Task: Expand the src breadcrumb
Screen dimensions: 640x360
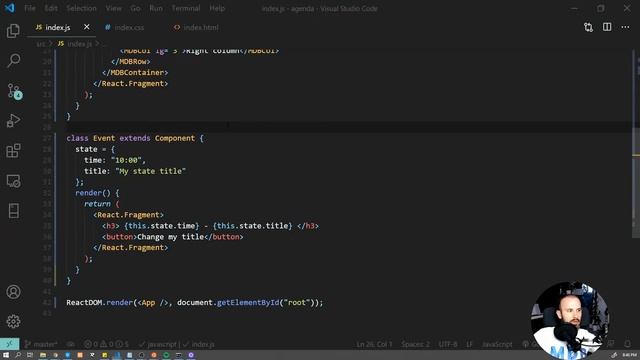Action: pos(41,44)
